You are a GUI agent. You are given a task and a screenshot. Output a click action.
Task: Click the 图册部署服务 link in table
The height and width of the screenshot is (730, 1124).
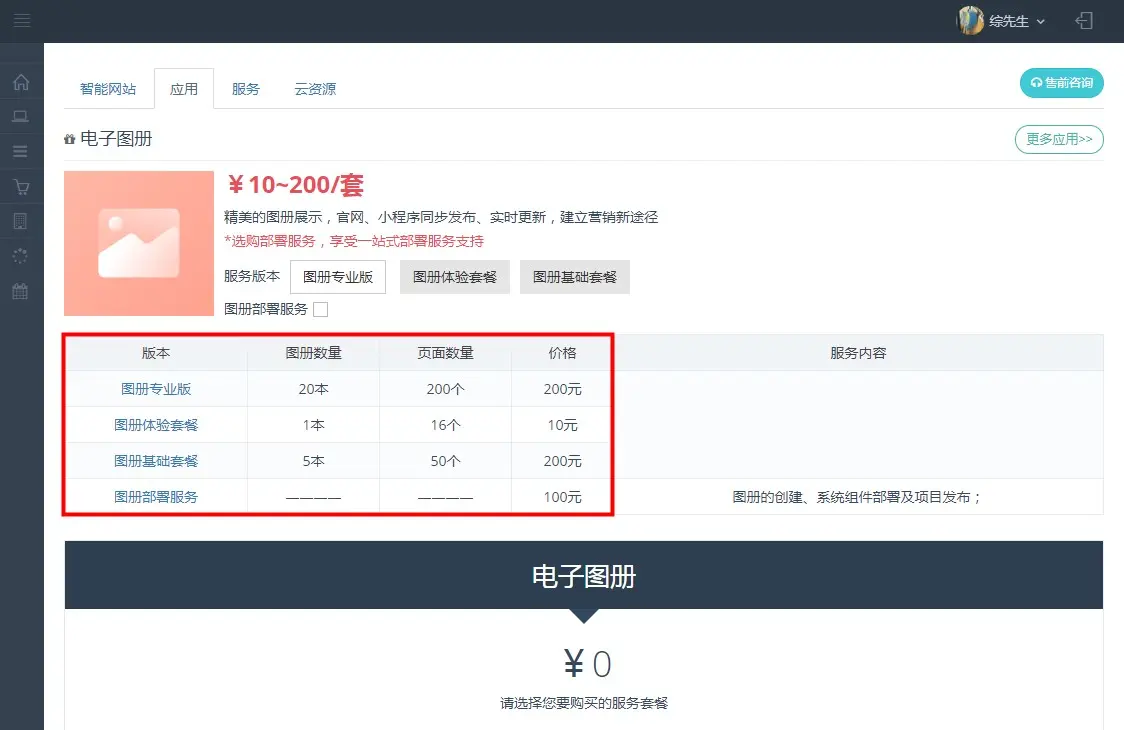156,497
